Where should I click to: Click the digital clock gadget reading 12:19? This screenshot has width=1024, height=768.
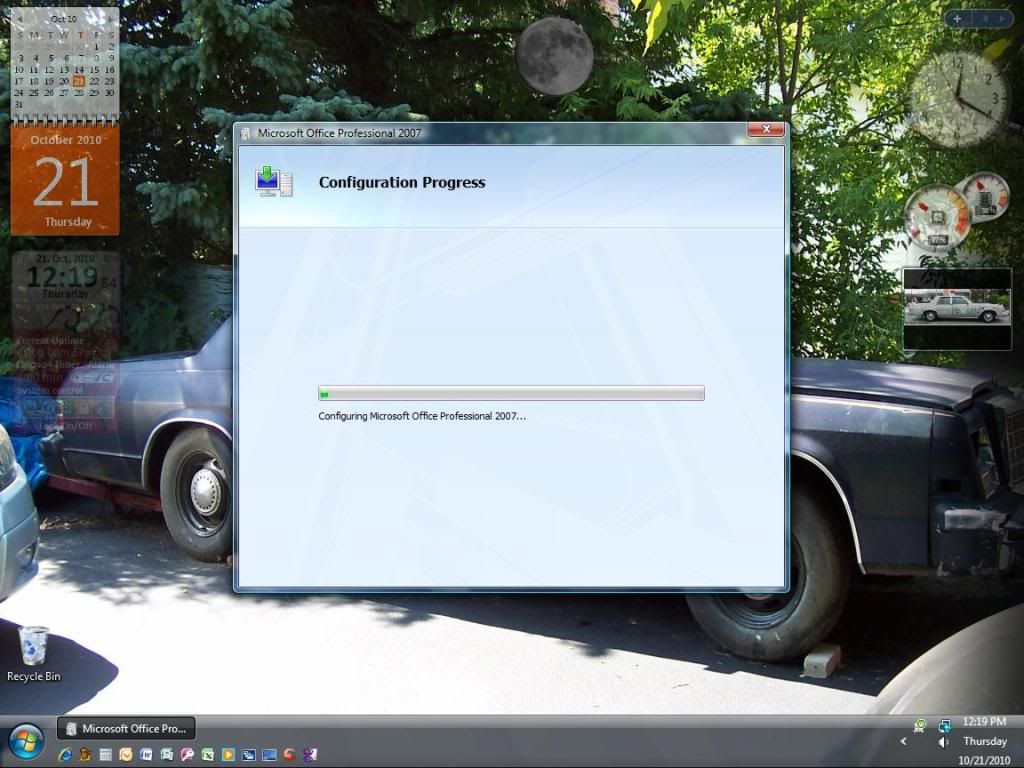(64, 277)
